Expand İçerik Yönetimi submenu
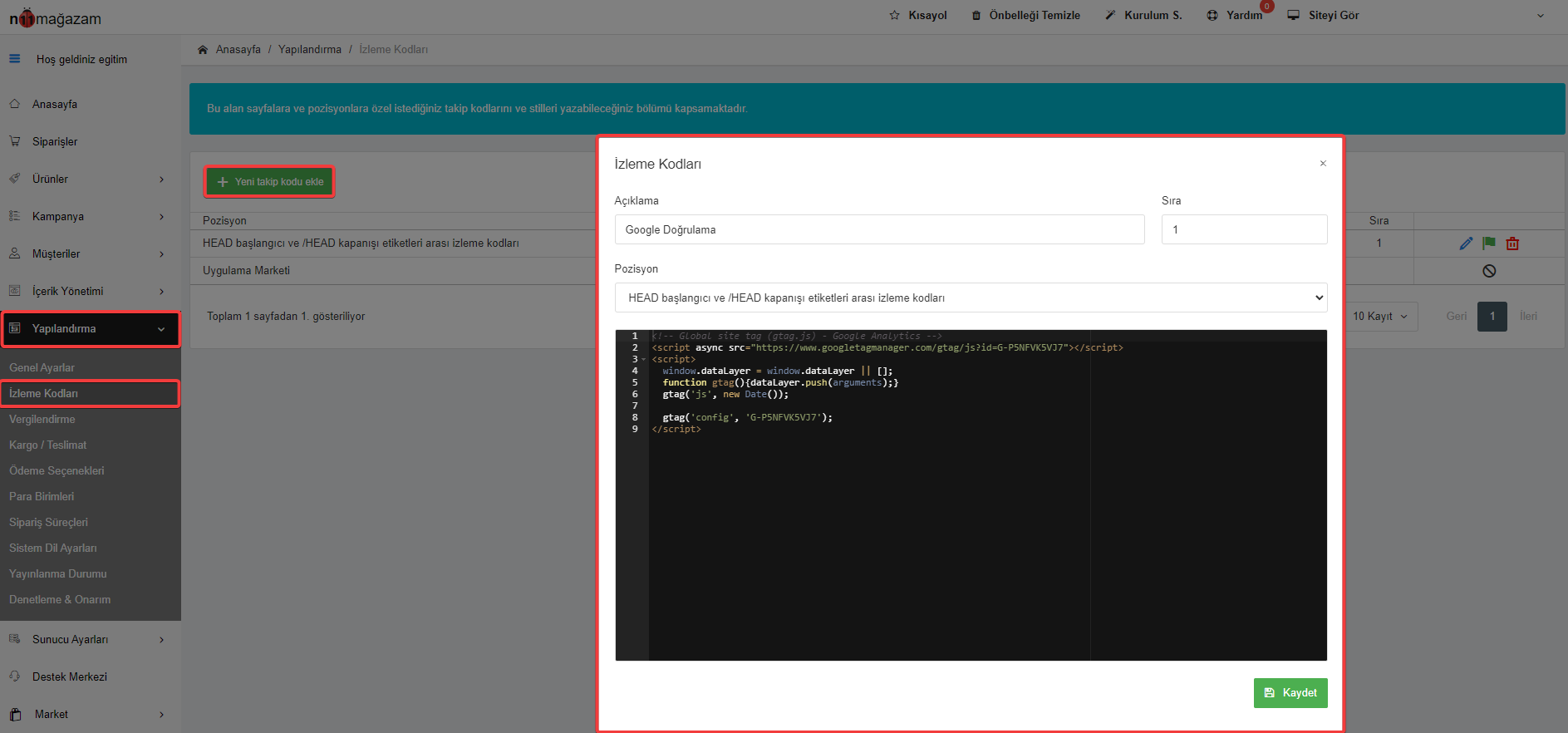1568x733 pixels. tap(162, 292)
